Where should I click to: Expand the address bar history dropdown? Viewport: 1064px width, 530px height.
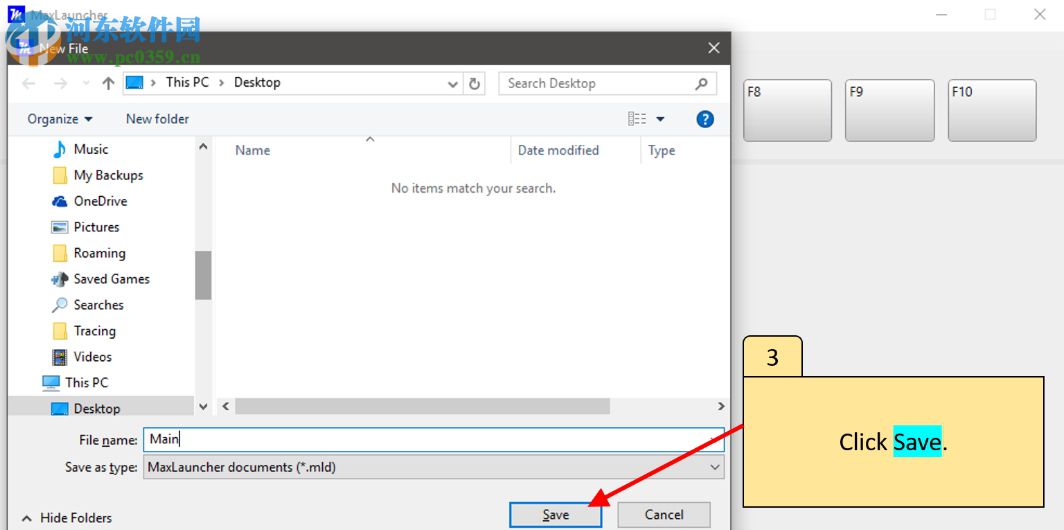pos(453,84)
